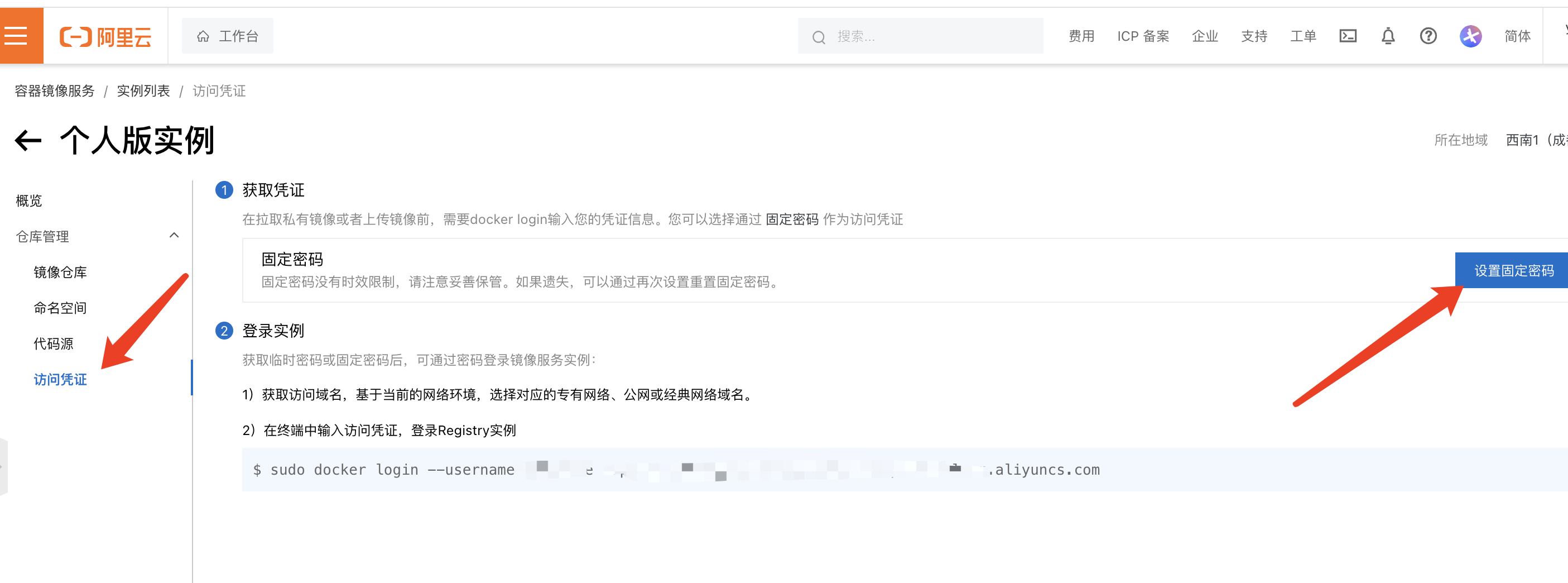Click the help question mark icon
Screen dimensions: 1568x583
click(1428, 36)
